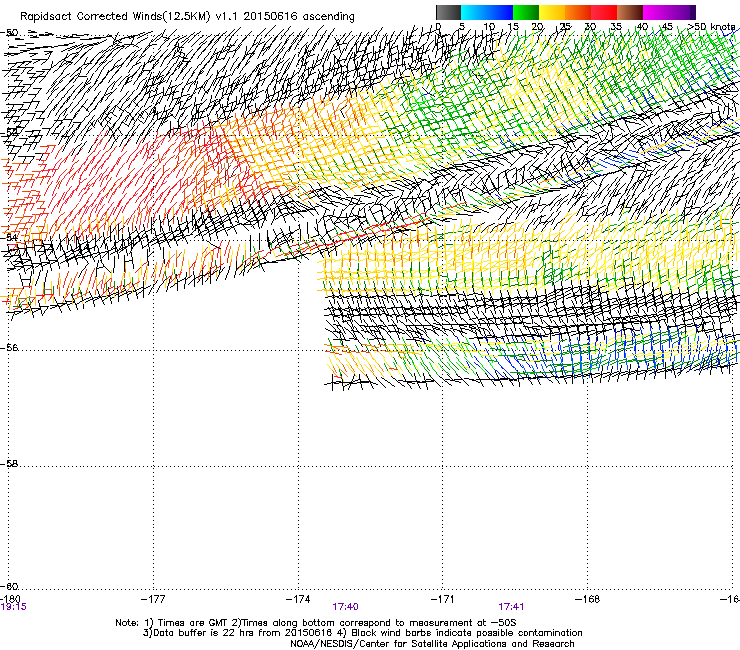
Task: Click the -174 longitude axis label
Action: (x=298, y=599)
